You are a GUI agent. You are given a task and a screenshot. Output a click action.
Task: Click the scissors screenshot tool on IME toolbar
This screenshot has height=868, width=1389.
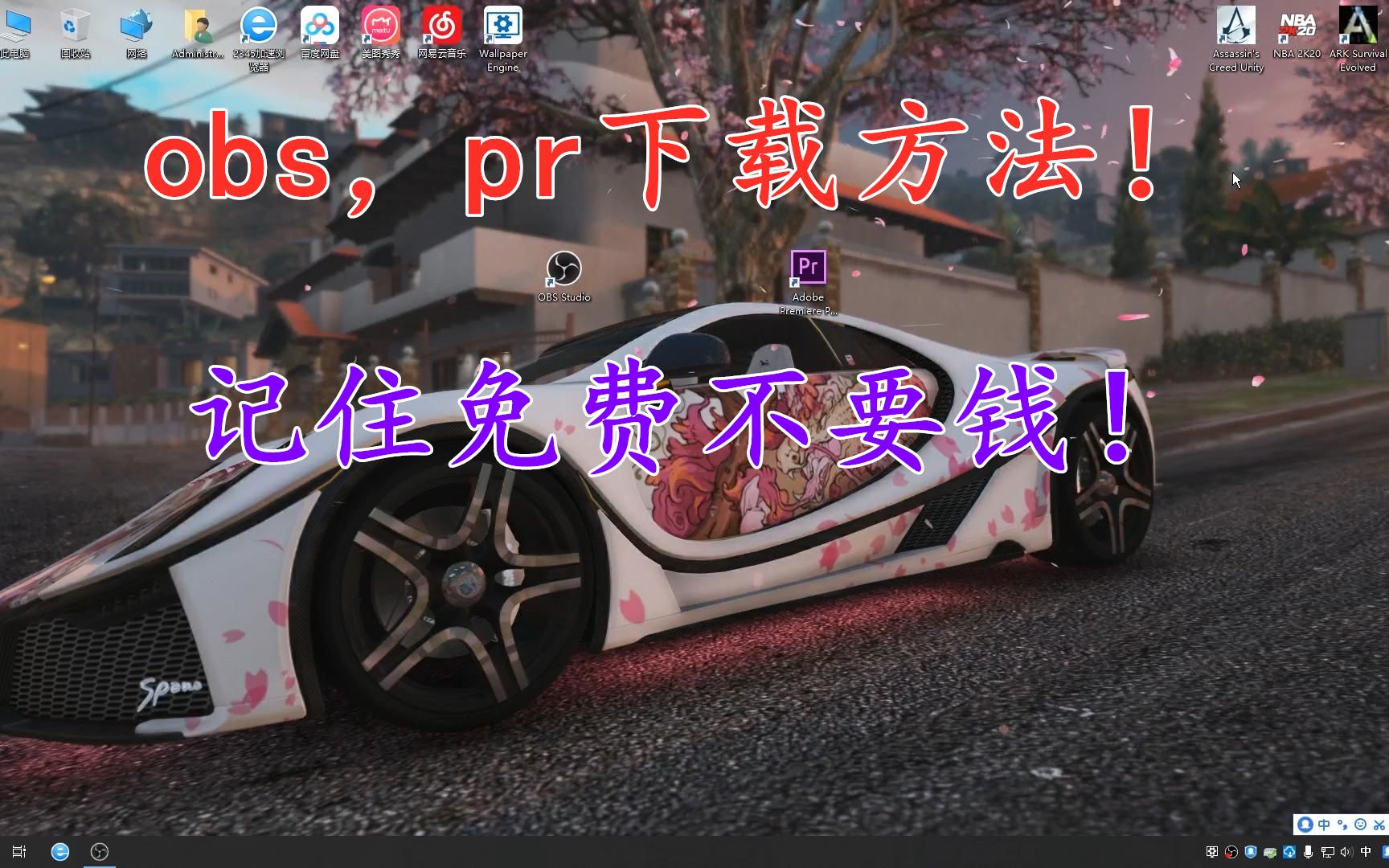[x=1379, y=825]
